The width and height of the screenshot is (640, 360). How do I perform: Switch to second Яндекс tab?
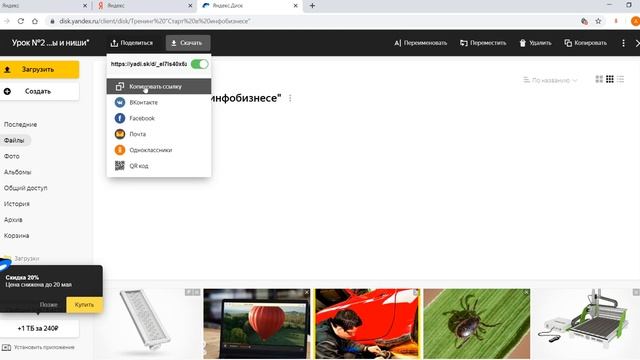click(x=144, y=6)
